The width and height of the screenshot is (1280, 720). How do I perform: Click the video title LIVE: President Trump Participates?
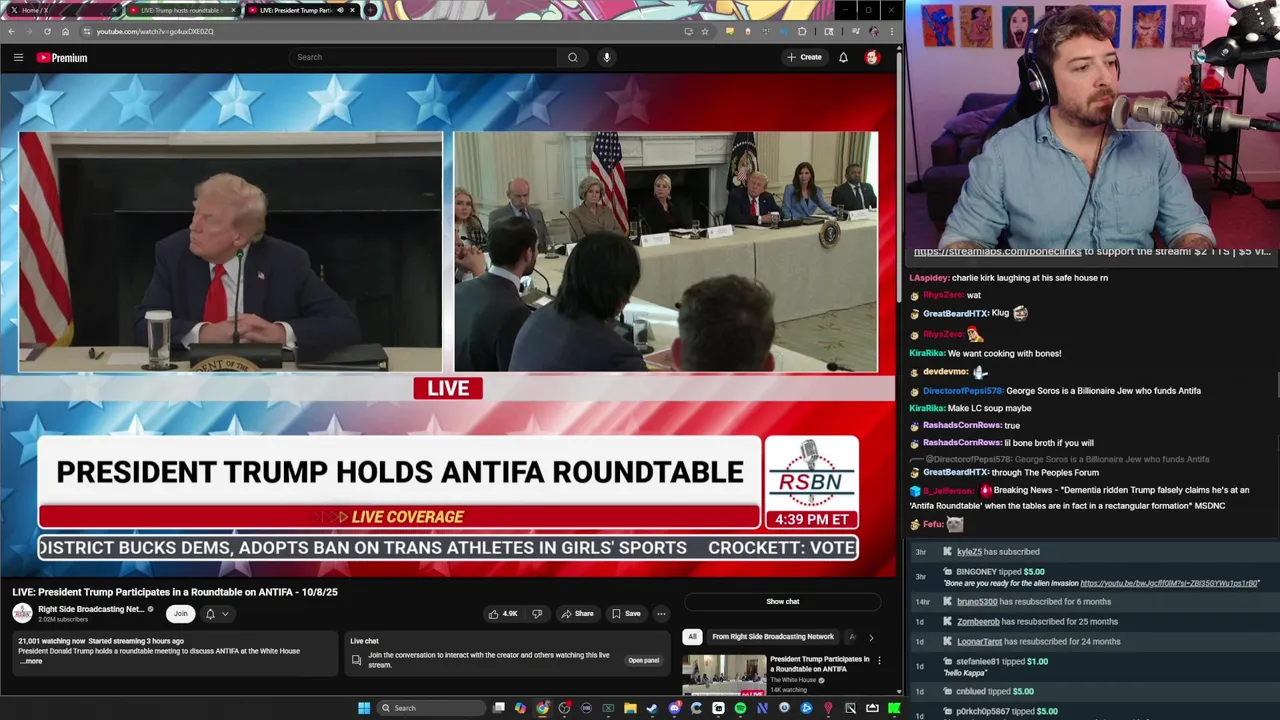(175, 592)
